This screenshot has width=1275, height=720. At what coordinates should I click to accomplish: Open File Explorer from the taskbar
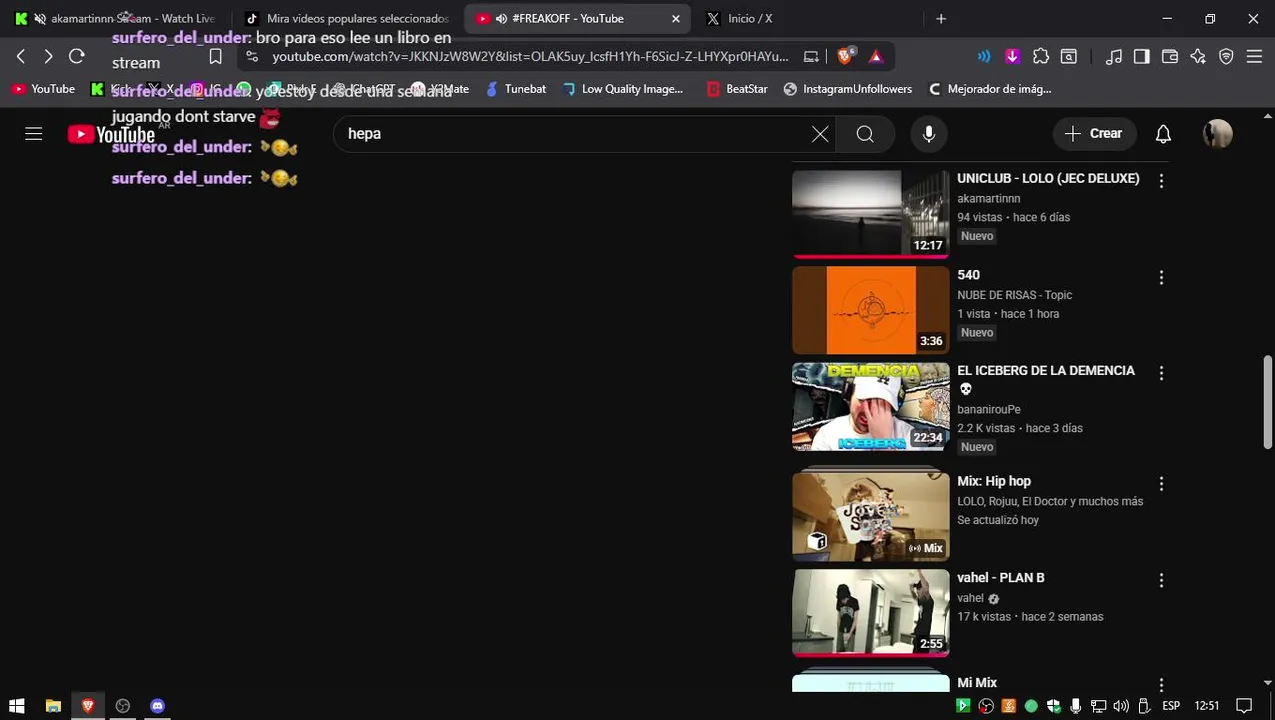click(53, 706)
